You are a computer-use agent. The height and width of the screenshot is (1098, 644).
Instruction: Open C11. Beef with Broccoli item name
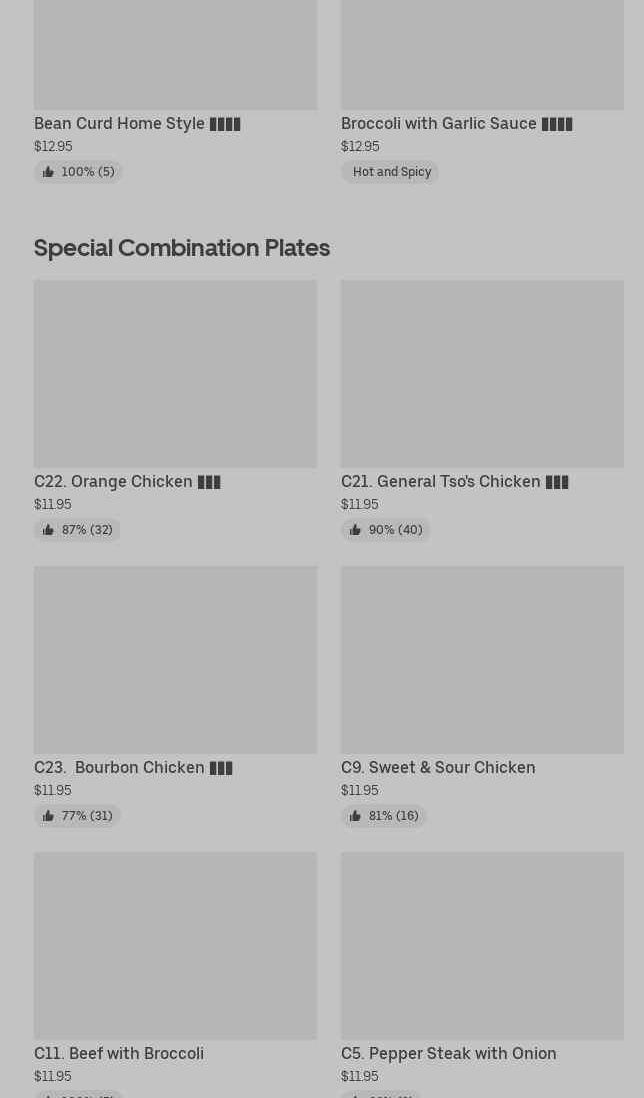[119, 1053]
